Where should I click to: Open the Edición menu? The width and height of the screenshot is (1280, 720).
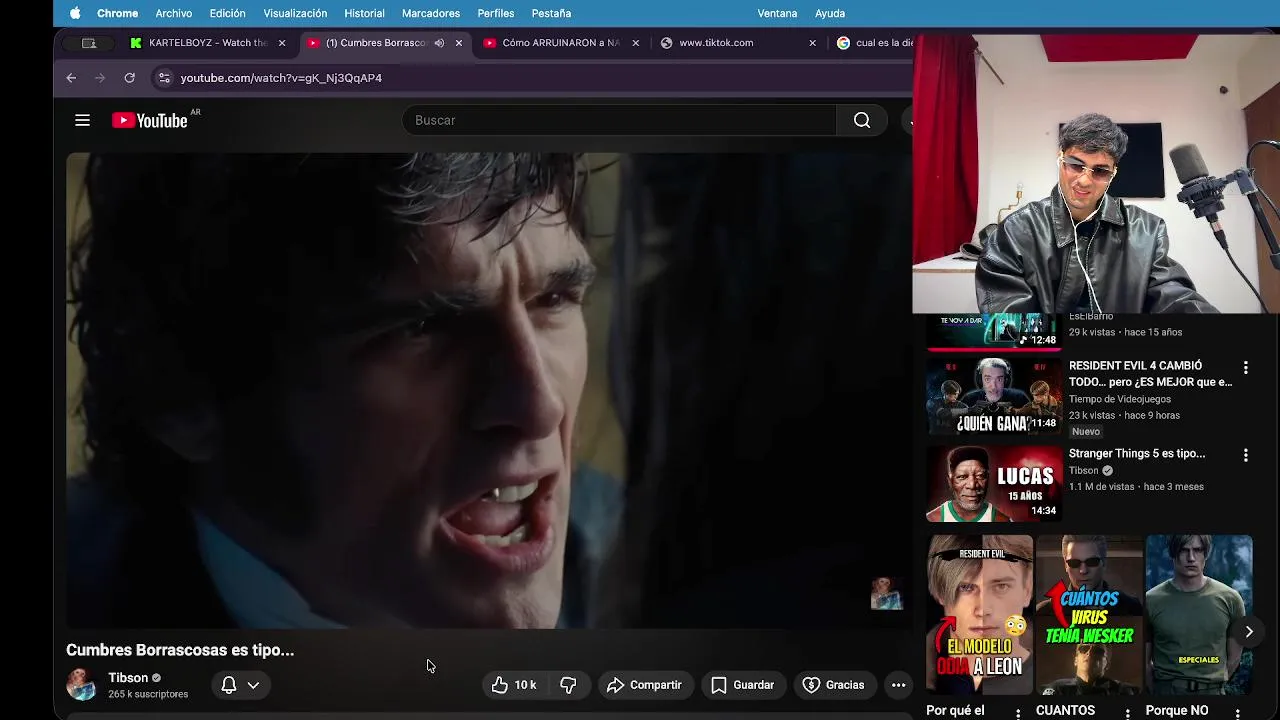[227, 13]
